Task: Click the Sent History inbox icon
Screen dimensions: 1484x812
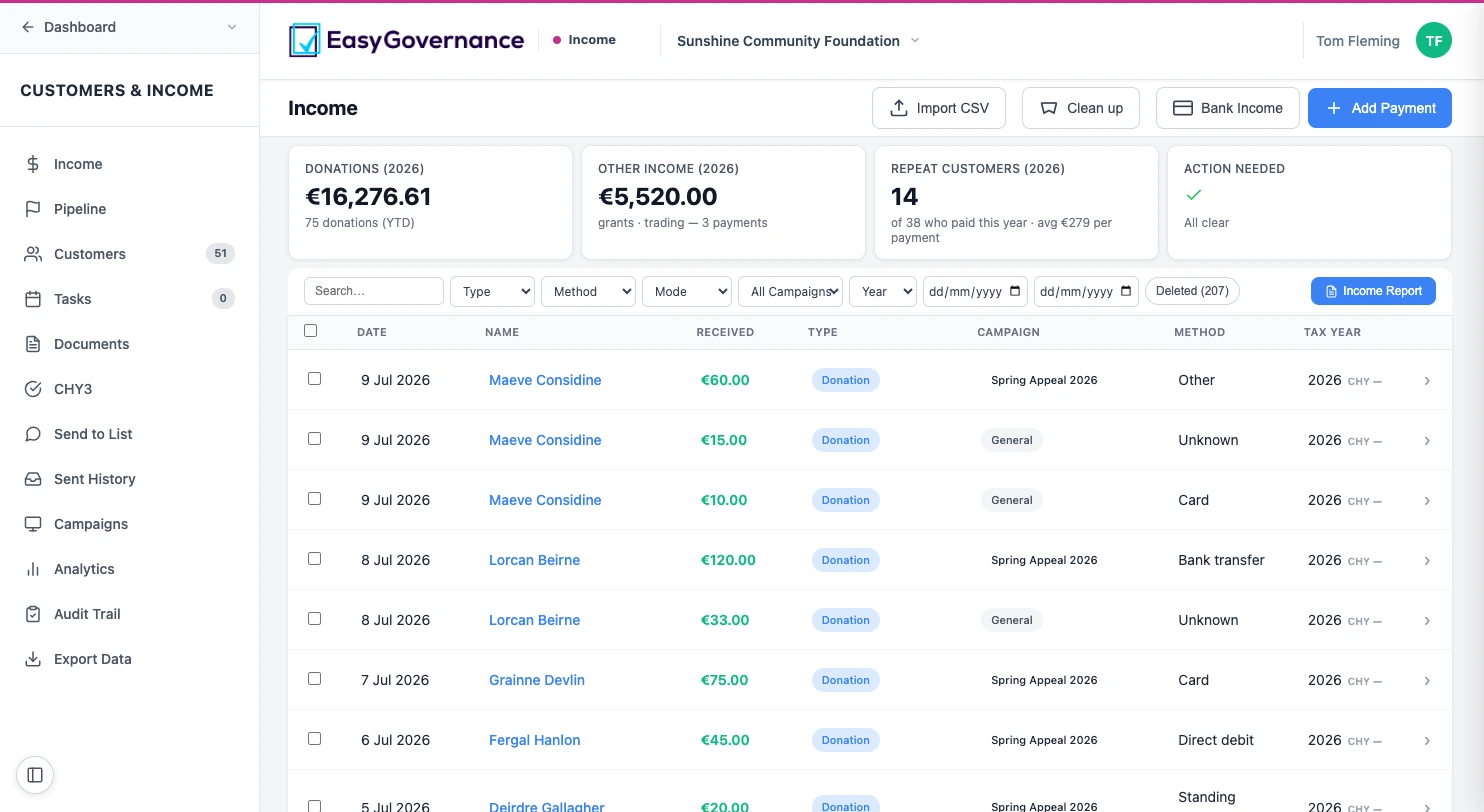Action: (x=33, y=479)
